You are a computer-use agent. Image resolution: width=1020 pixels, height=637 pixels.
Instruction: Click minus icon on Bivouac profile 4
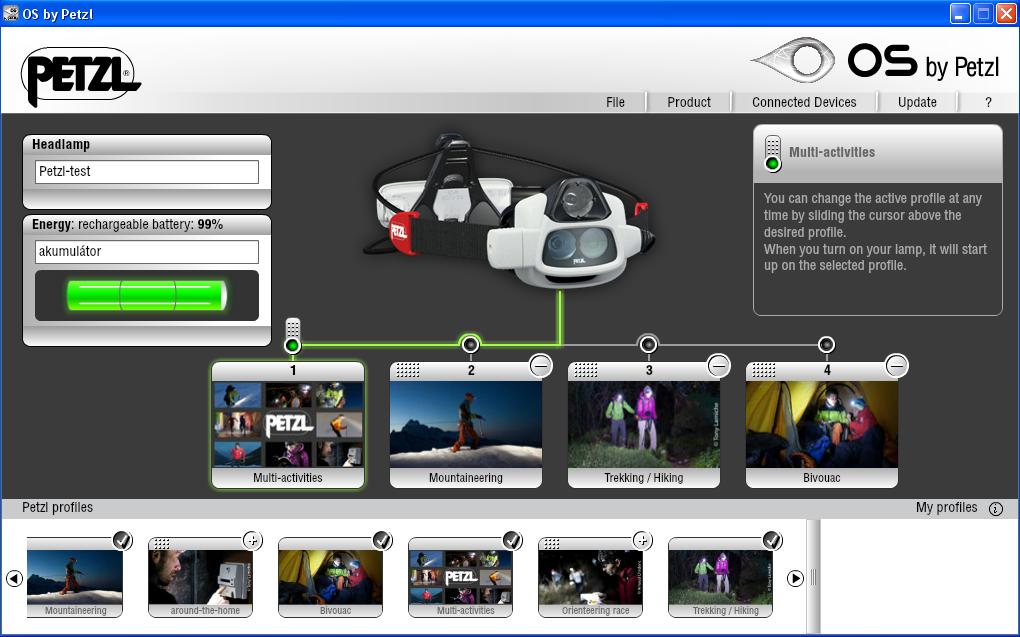pos(896,366)
